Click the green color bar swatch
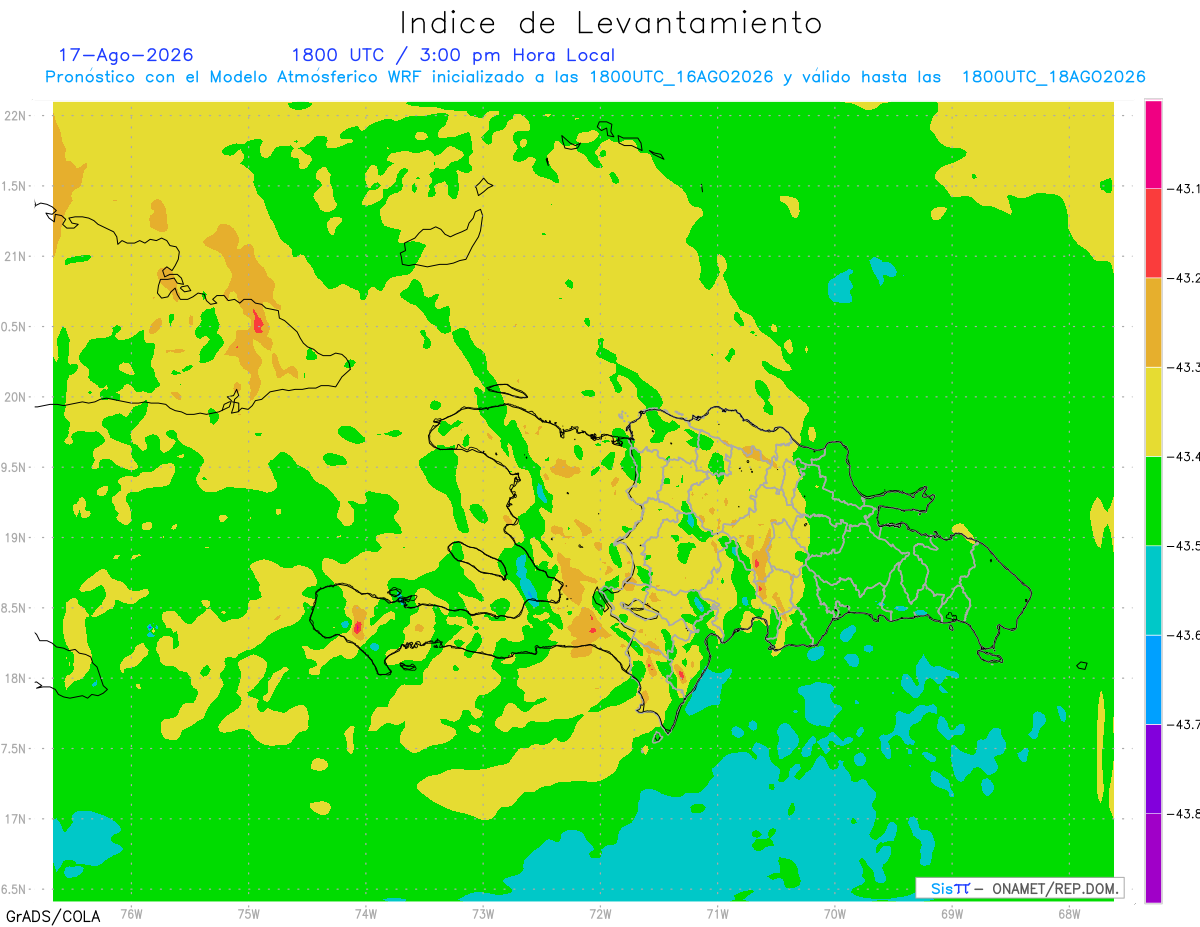The image size is (1200, 927). pos(1153,500)
